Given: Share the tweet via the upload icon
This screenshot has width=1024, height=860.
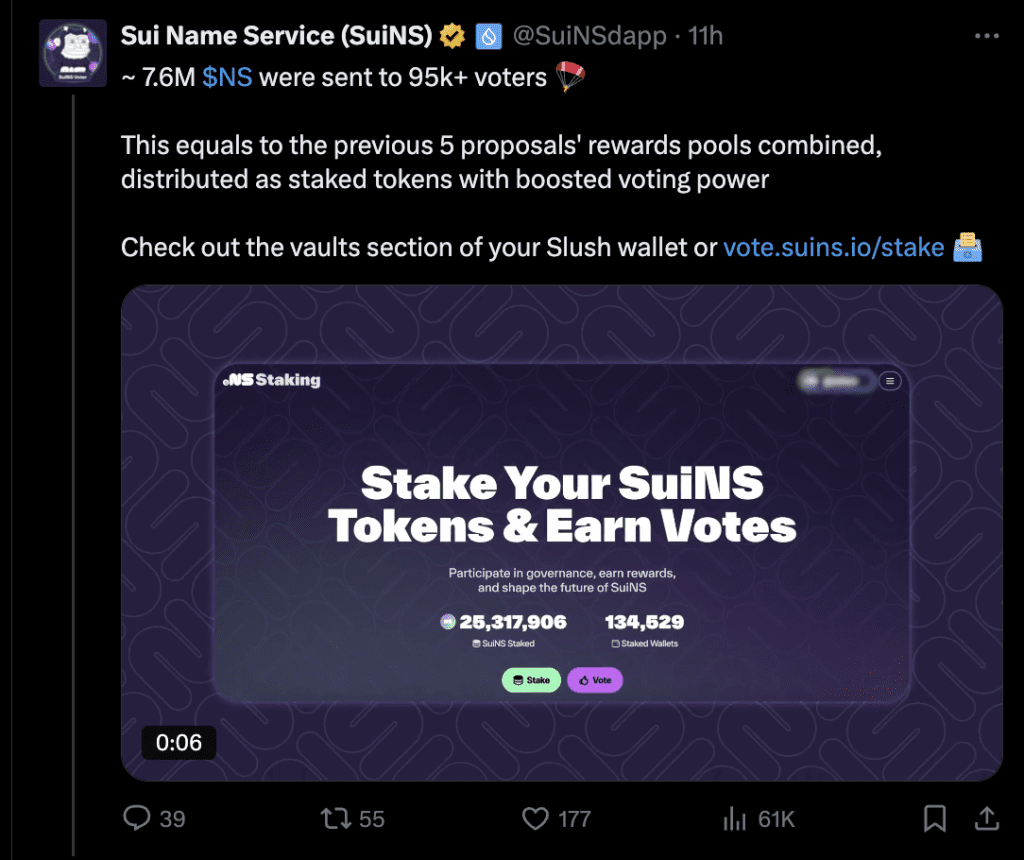Looking at the screenshot, I should (x=986, y=819).
